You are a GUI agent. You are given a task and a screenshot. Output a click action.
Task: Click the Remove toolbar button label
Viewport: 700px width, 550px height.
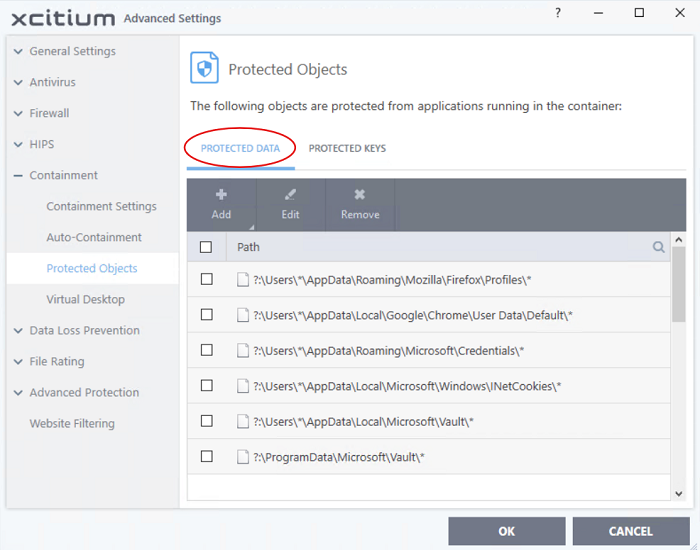(360, 215)
